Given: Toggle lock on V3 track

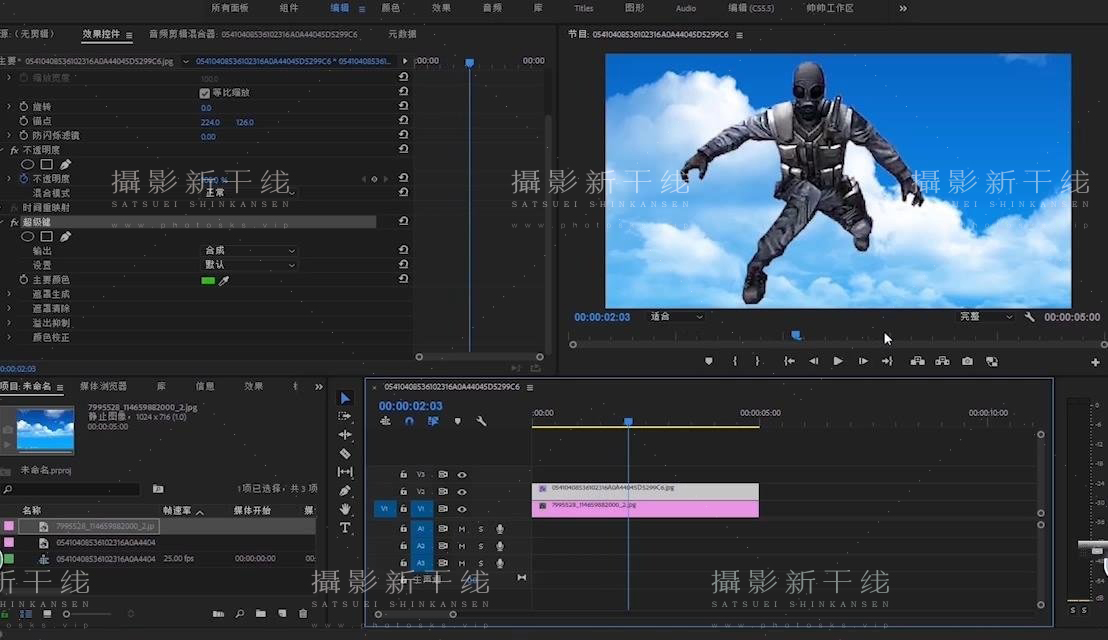Looking at the screenshot, I should tap(403, 475).
